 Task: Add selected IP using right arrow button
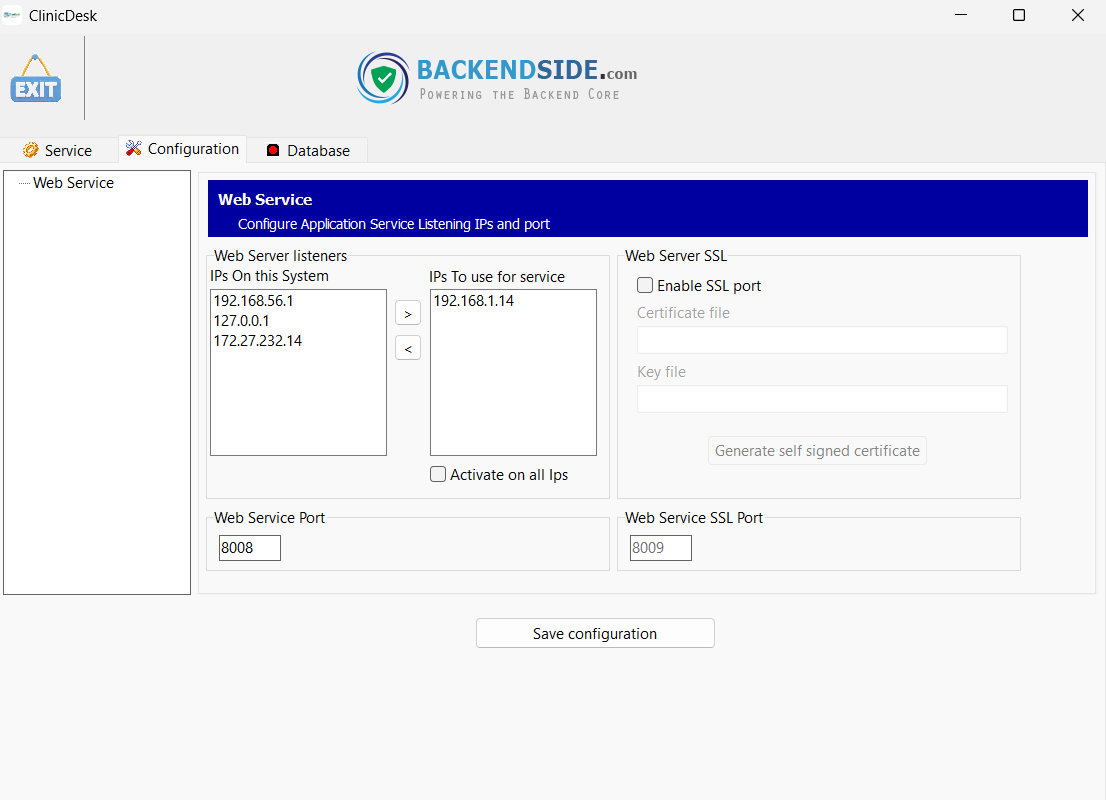pos(407,313)
